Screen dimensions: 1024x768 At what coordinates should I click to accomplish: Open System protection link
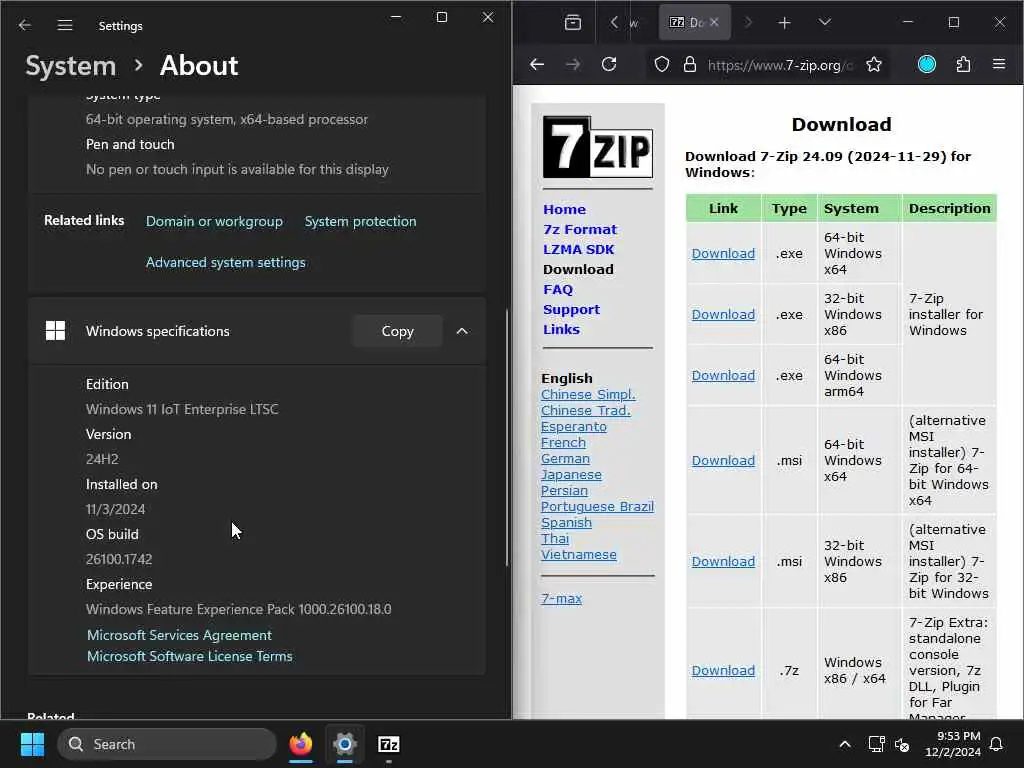click(360, 221)
